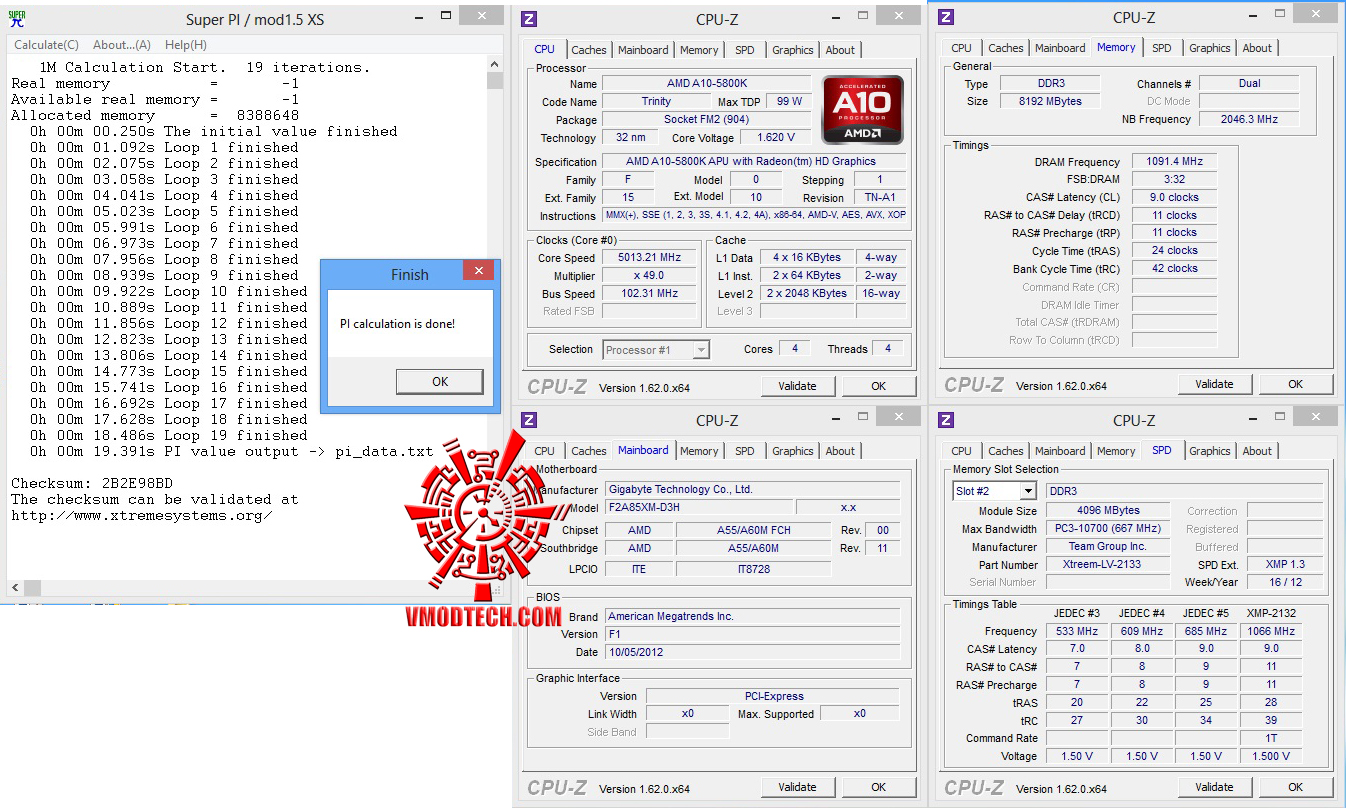Screen dimensions: 1346x808
Task: Open Memory tab in the CPU-Z processor window
Action: coord(699,50)
